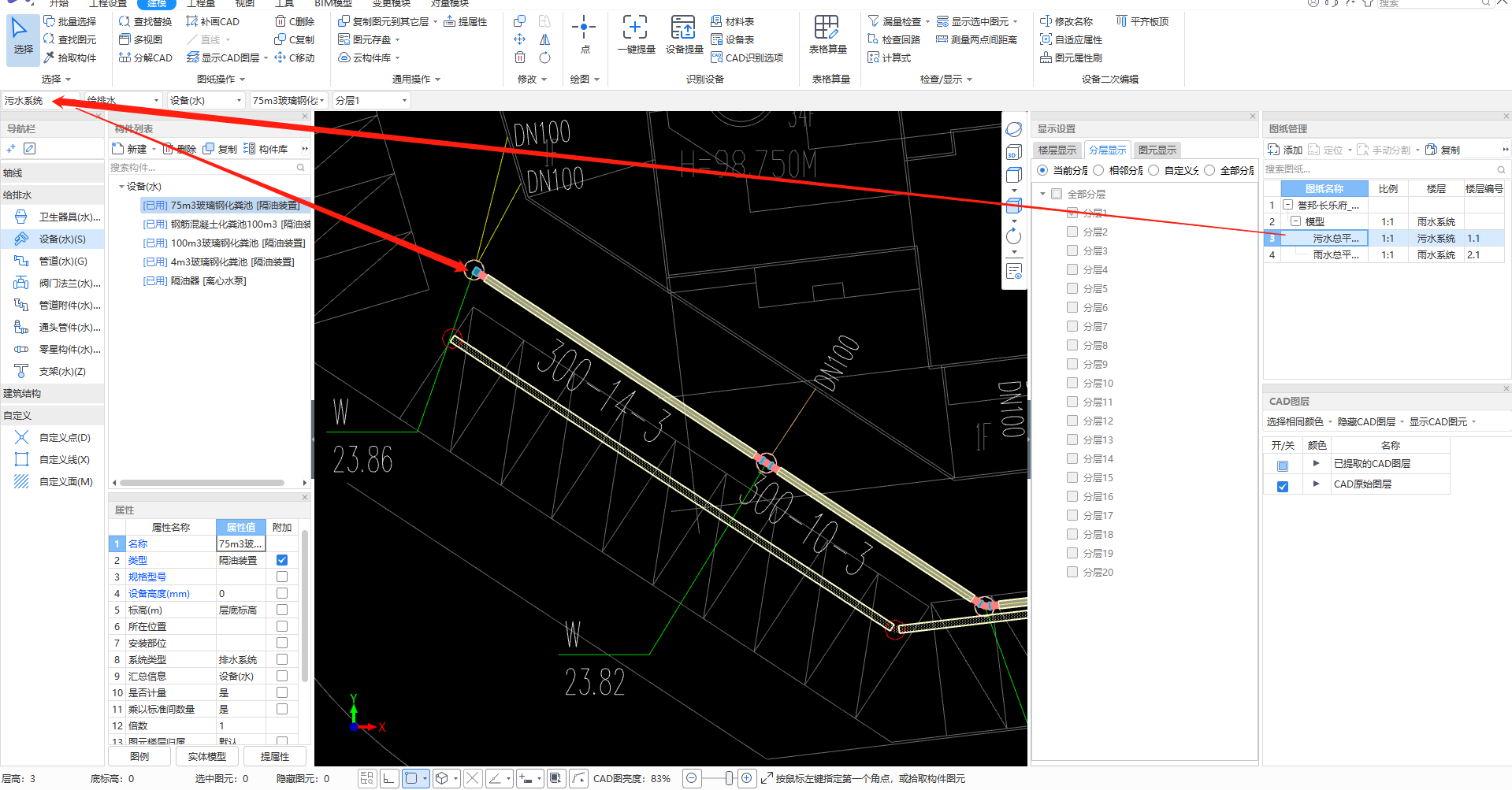Activate 拾取构件 pick component tool
The height and width of the screenshot is (790, 1512).
[x=69, y=57]
